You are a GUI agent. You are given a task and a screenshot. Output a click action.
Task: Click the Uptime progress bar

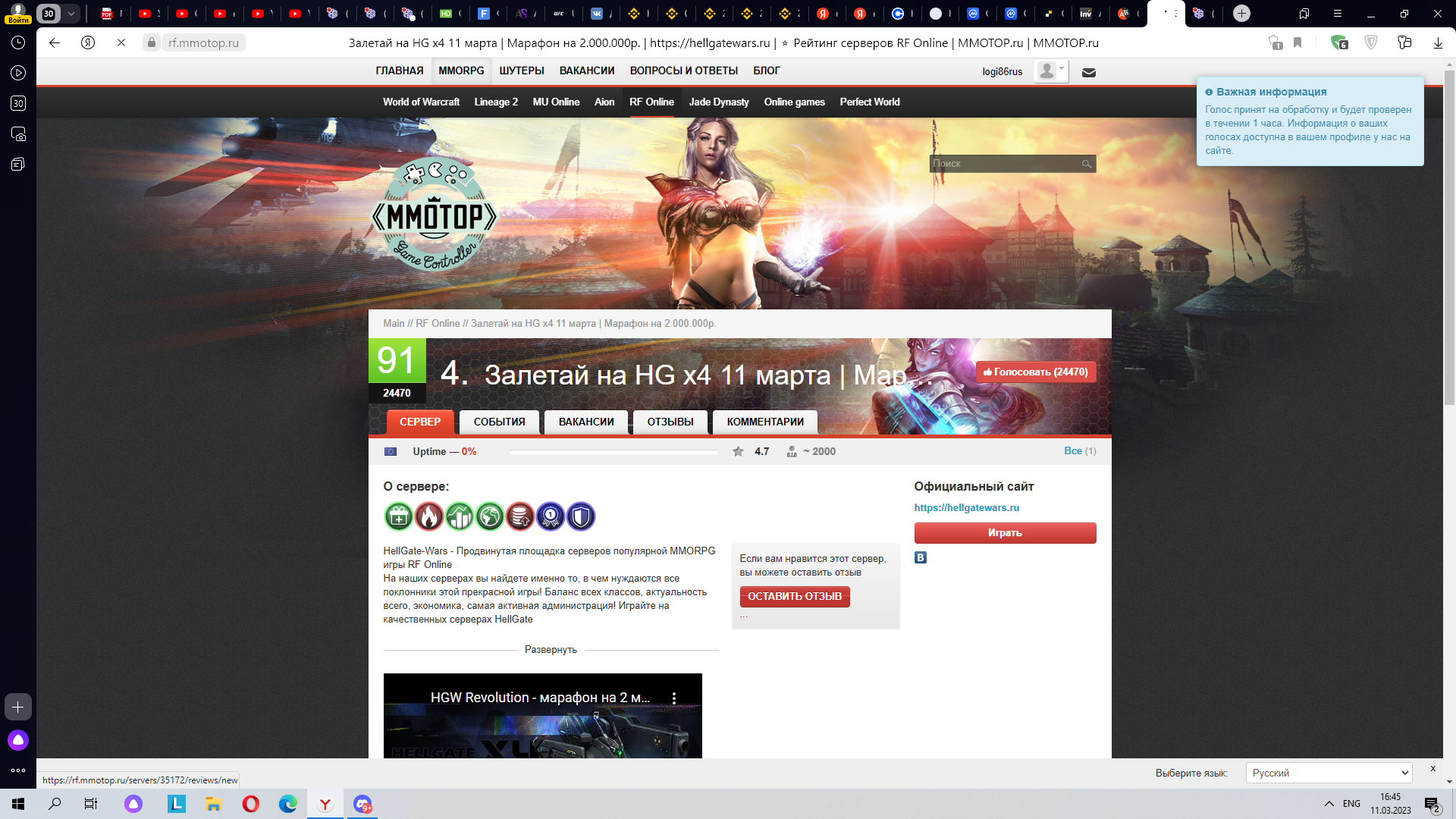point(613,452)
